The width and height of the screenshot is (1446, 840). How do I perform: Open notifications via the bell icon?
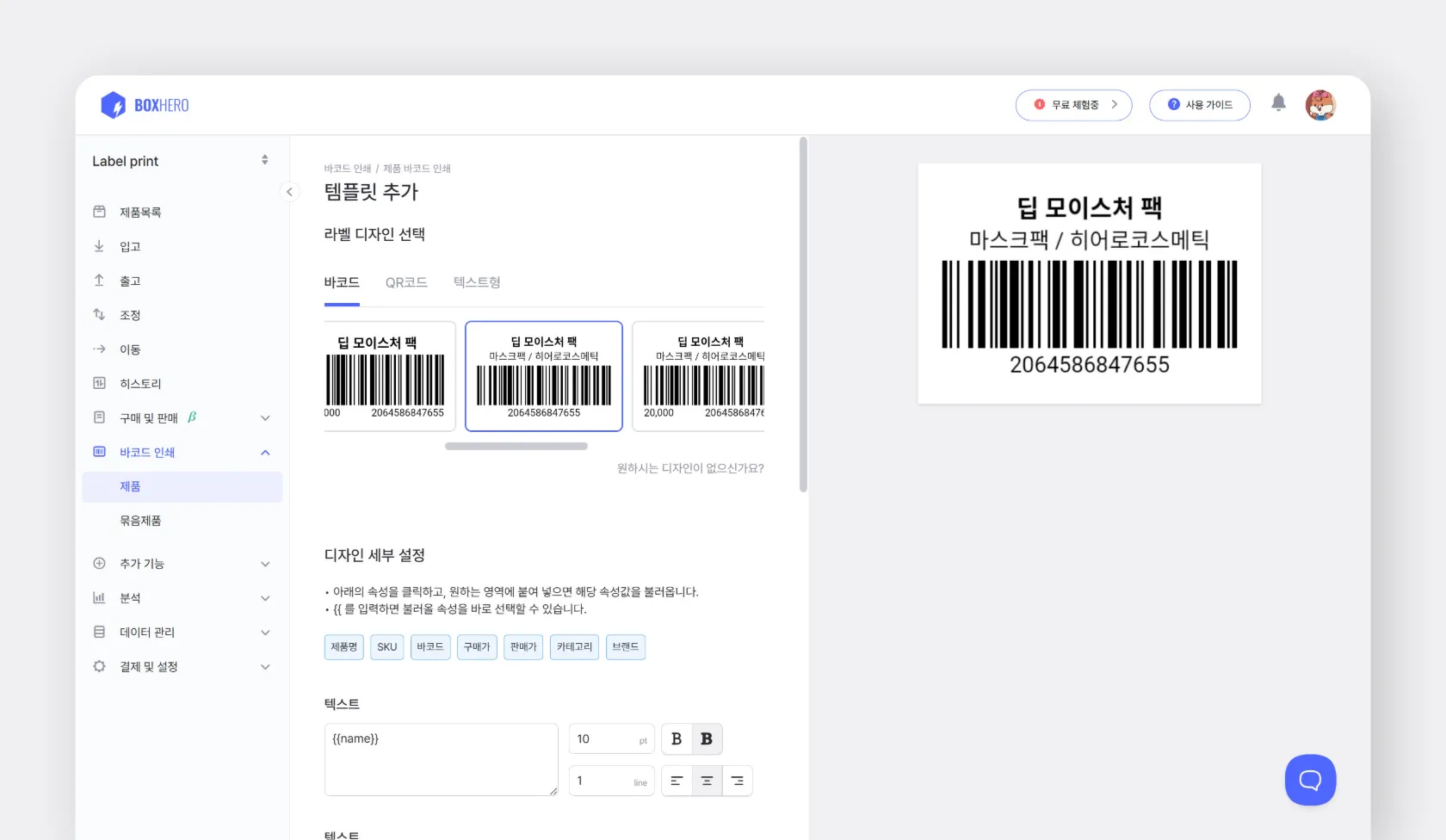(x=1278, y=102)
